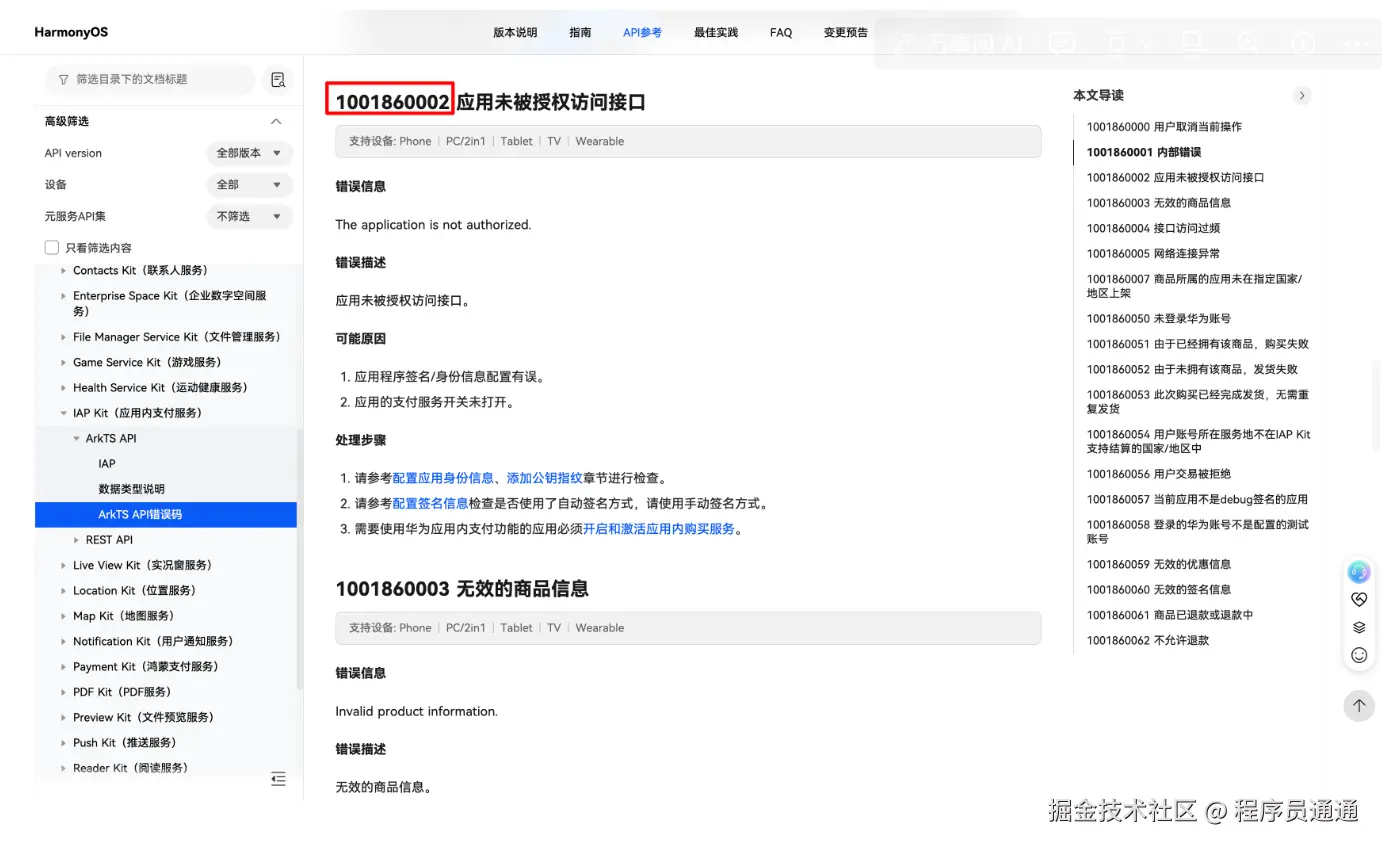Screen dimensions: 1382x848
Task: Open the 配置应用身份信息 link
Action: click(x=443, y=478)
